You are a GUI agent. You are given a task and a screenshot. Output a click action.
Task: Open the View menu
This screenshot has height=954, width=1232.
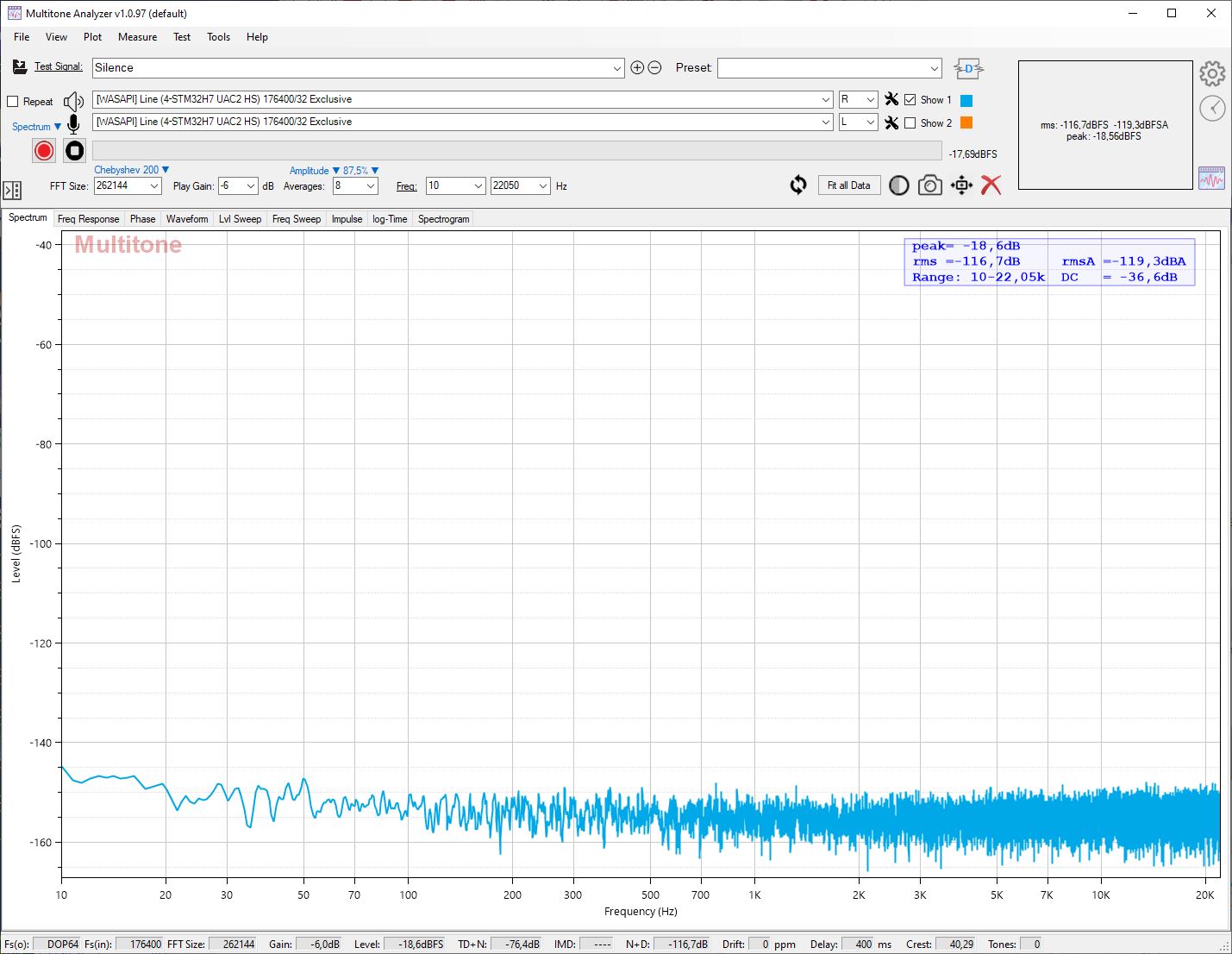56,37
